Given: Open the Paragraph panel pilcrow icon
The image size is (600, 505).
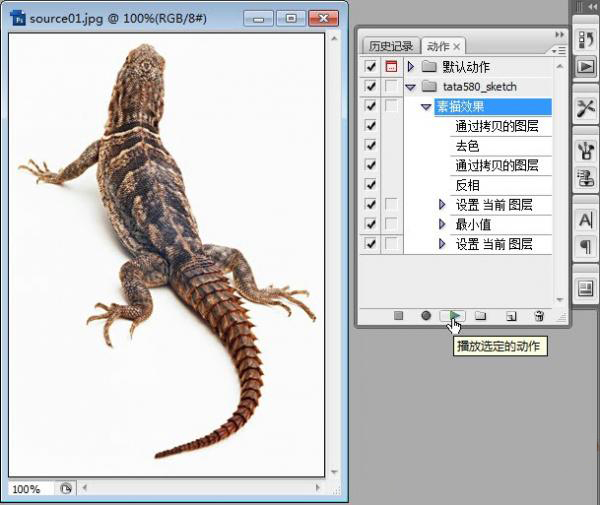Looking at the screenshot, I should tap(585, 247).
